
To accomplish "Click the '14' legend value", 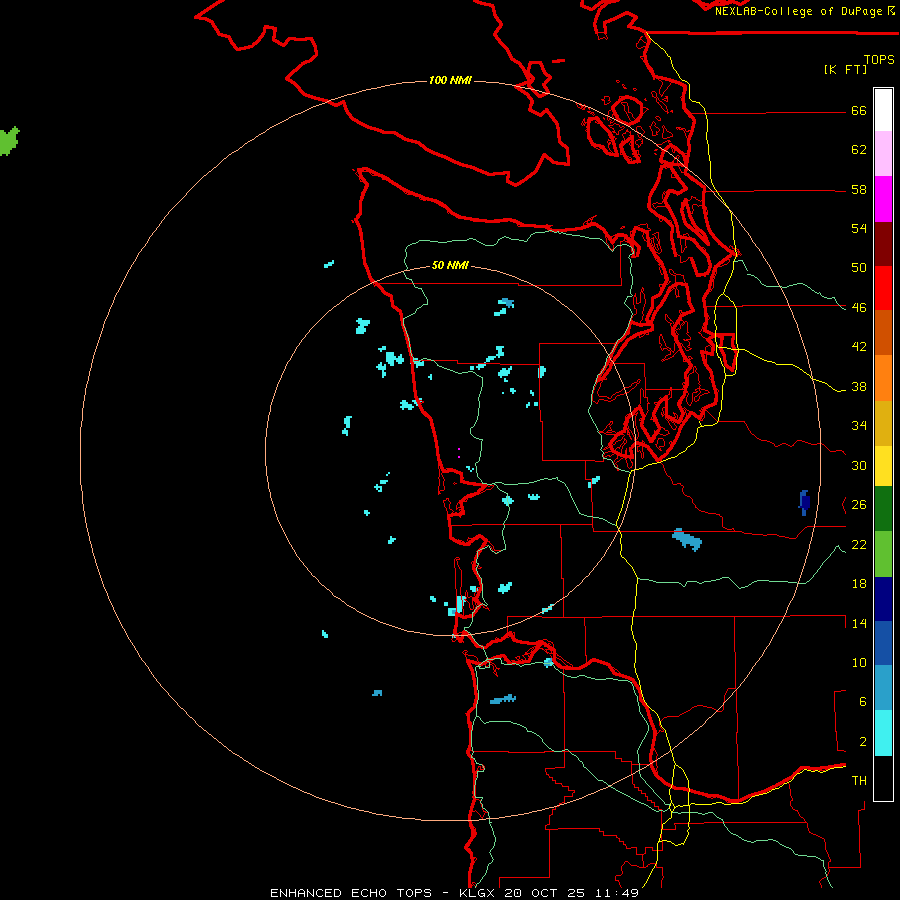I will pos(859,623).
